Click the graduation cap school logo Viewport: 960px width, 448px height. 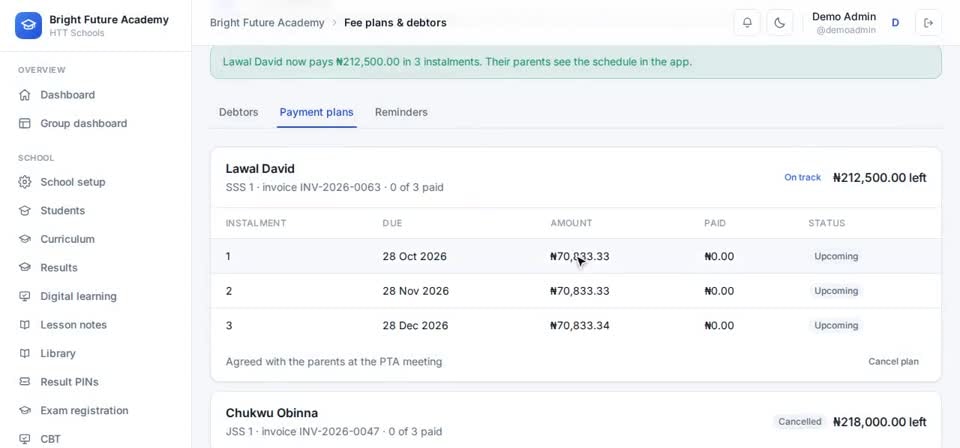[28, 26]
